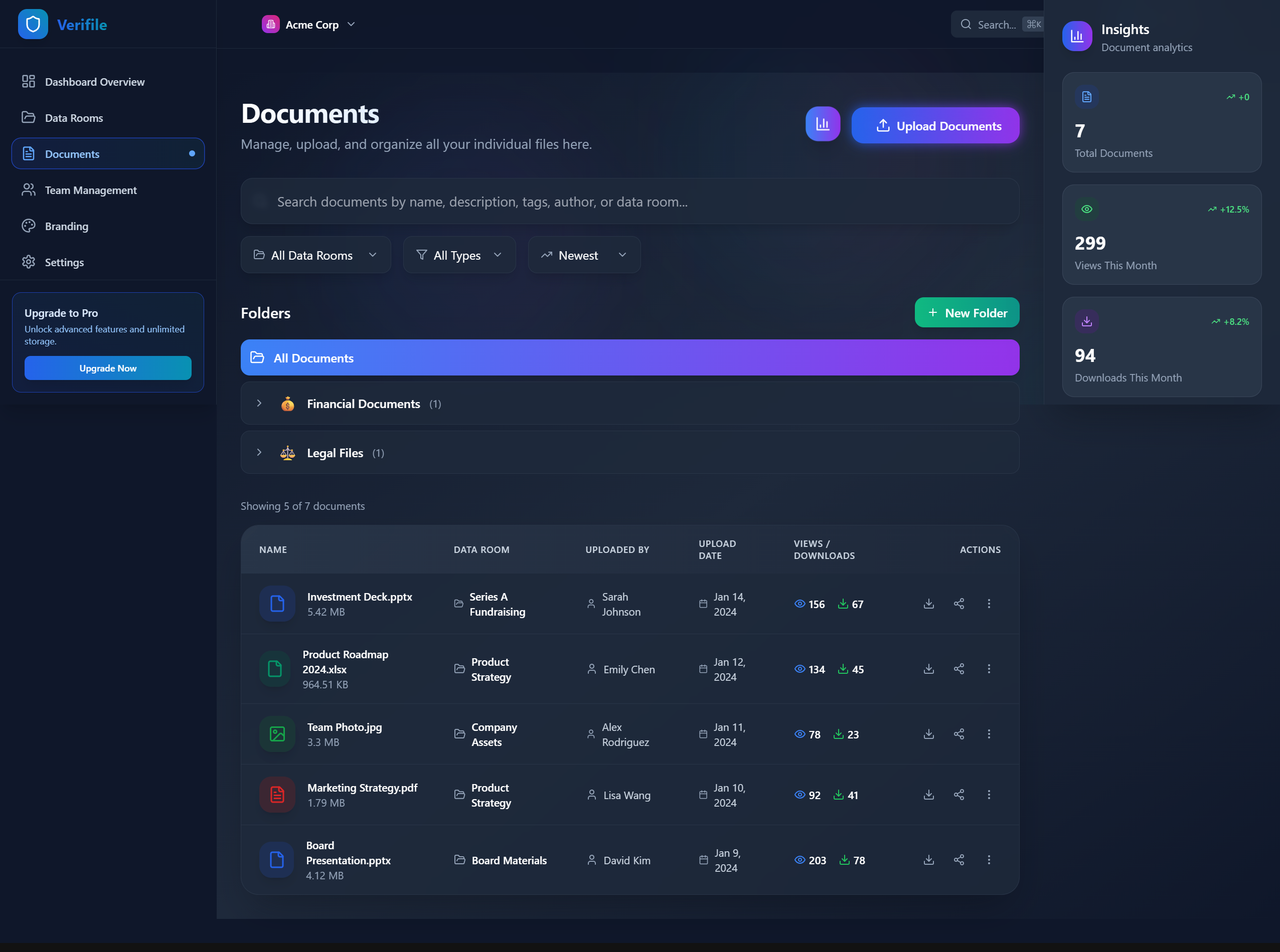Click the insights chart icon button
This screenshot has height=952, width=1280.
[822, 124]
